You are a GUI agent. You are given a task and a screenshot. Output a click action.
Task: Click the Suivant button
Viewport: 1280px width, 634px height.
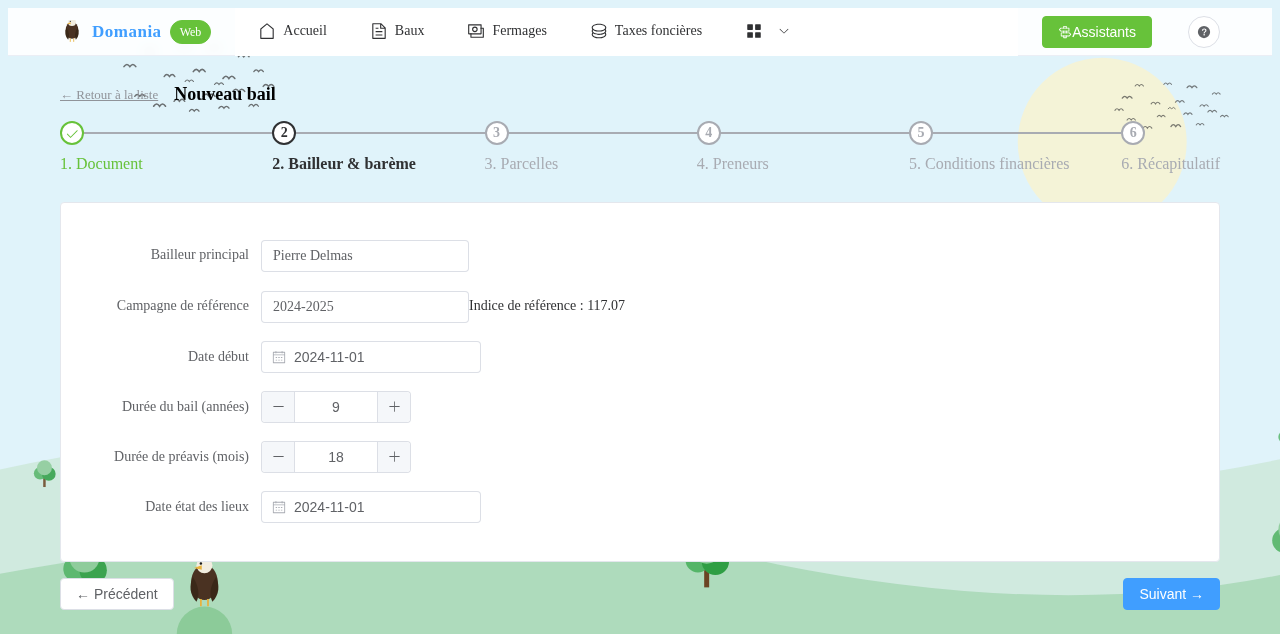[1171, 594]
